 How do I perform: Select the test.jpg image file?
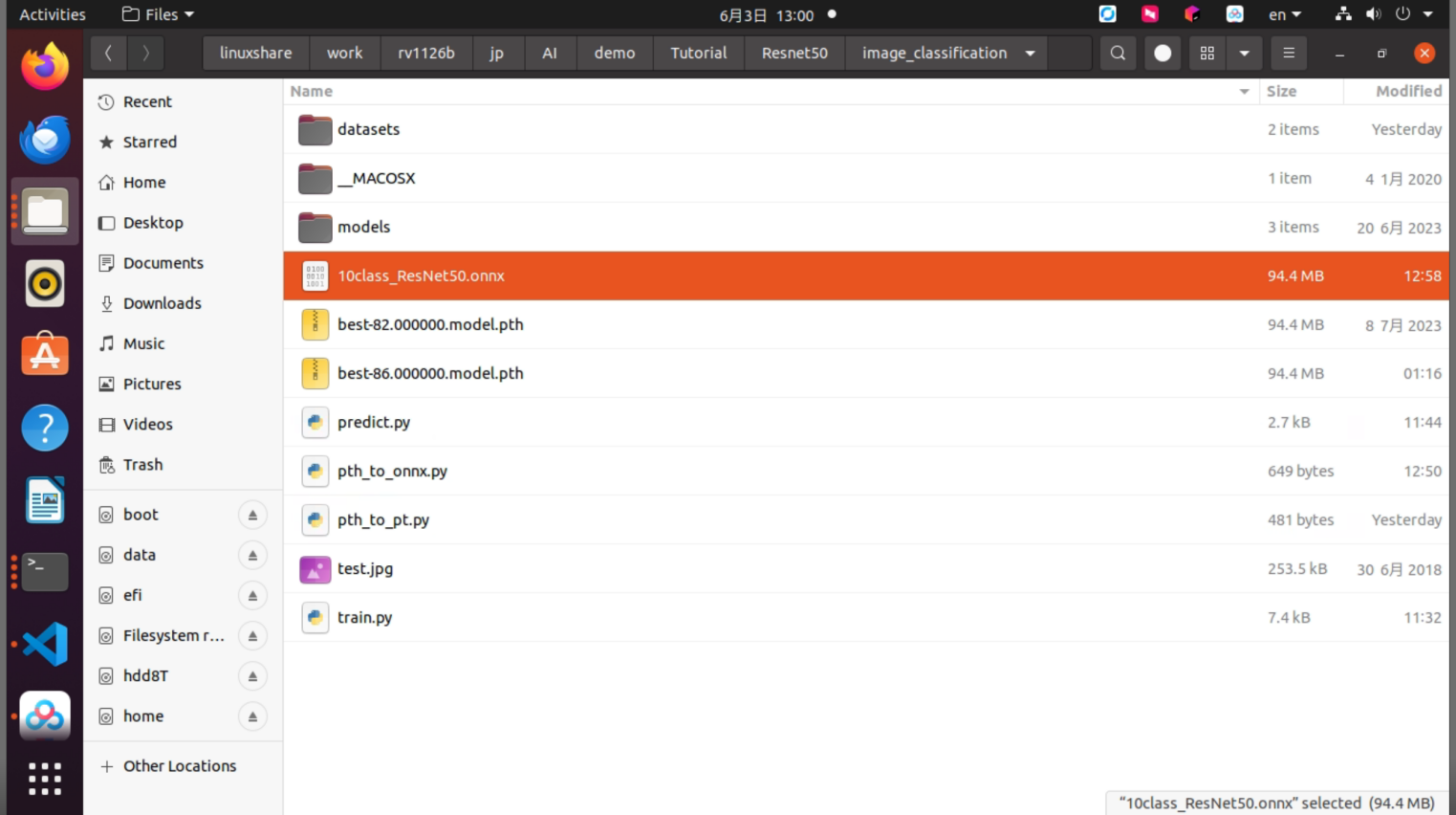[x=866, y=569]
